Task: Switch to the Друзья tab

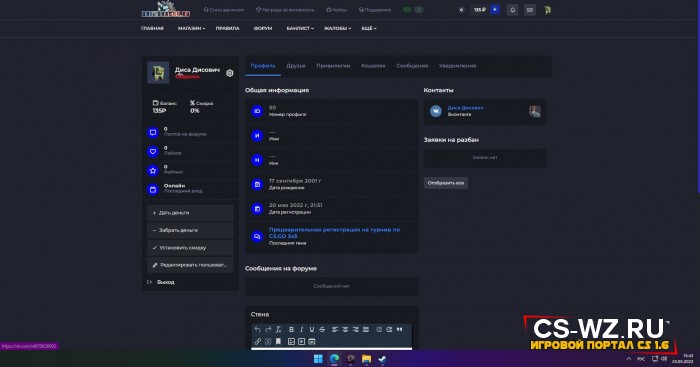Action: pyautogui.click(x=296, y=66)
